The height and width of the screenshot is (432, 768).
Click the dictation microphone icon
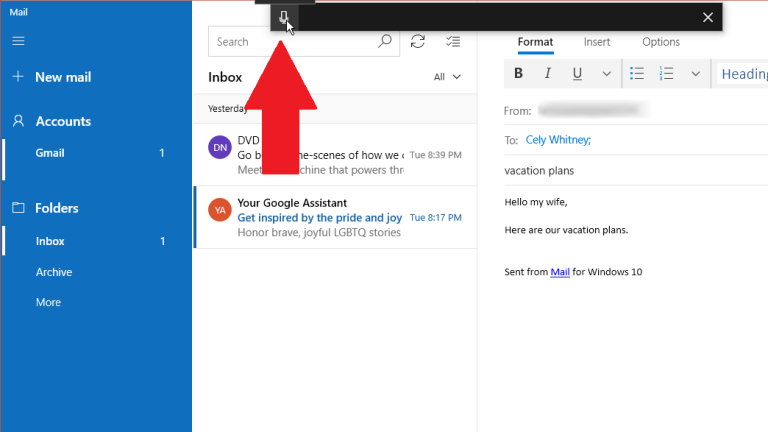click(x=284, y=18)
